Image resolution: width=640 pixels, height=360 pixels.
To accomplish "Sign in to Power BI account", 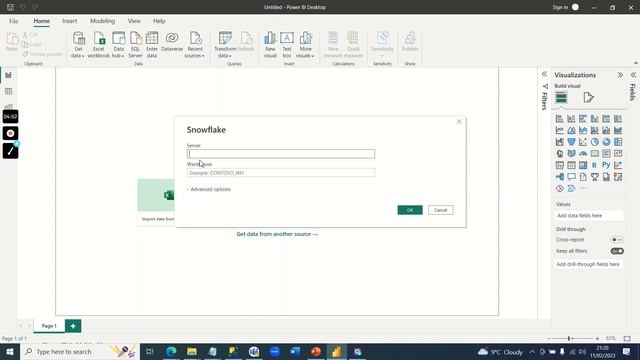I will pyautogui.click(x=566, y=7).
